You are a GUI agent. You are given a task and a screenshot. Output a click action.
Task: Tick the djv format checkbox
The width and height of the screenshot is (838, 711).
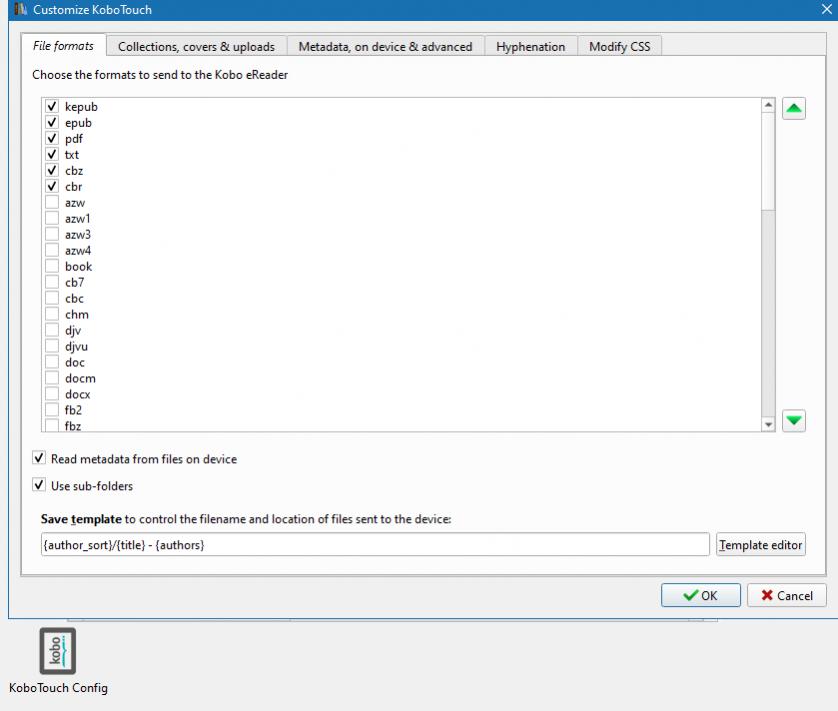point(52,330)
